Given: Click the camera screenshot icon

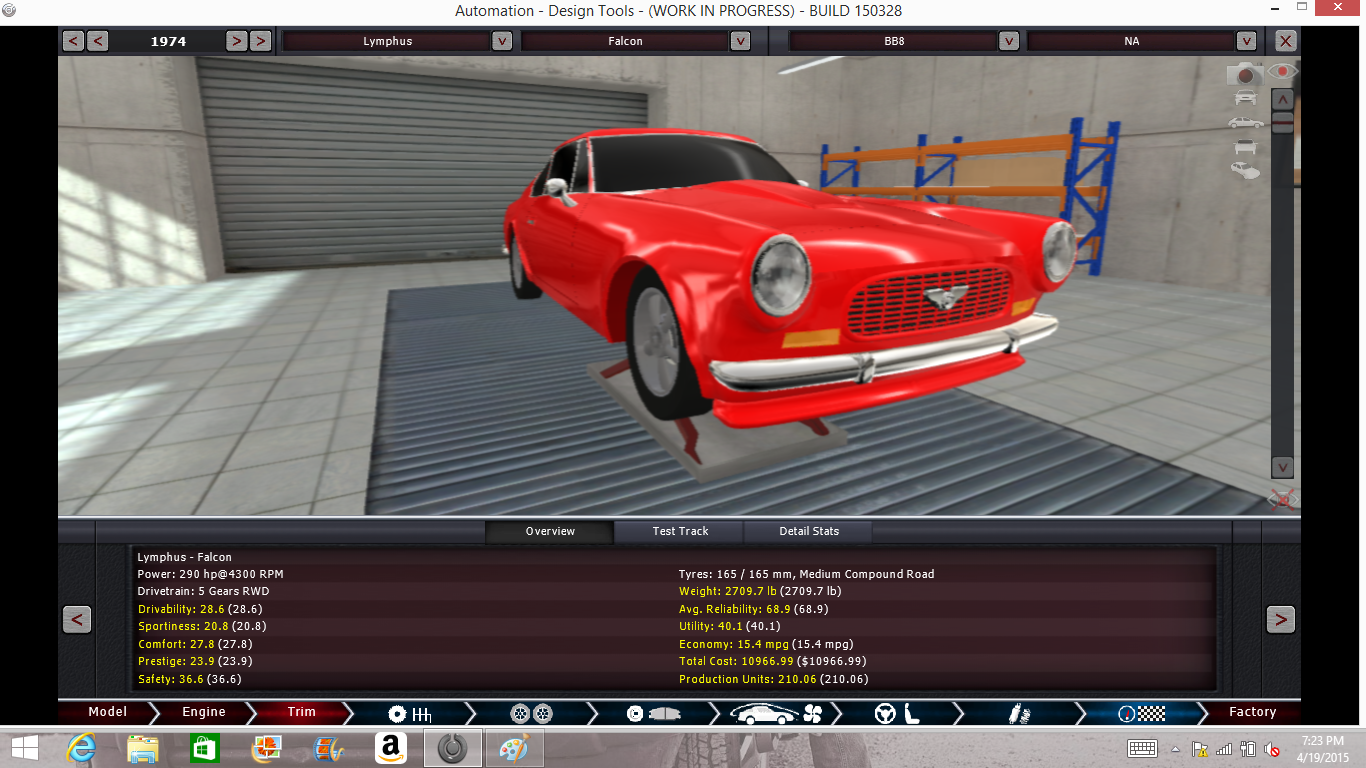Looking at the screenshot, I should [x=1245, y=74].
